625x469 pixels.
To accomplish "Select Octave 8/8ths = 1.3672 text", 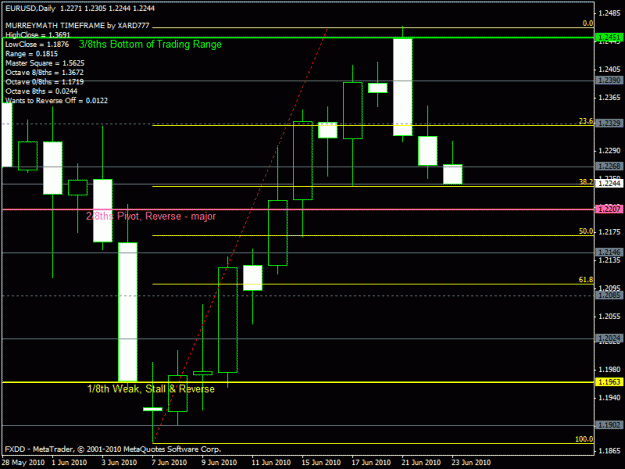I will (44, 73).
